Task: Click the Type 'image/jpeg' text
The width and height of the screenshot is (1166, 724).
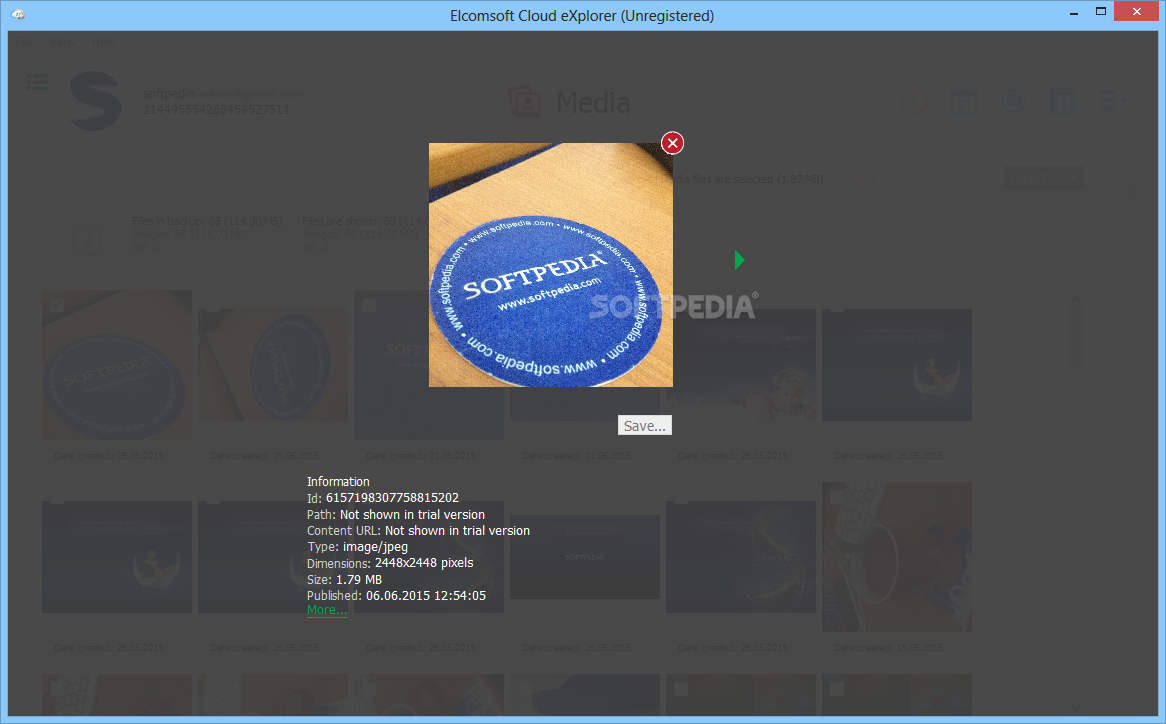Action: (375, 547)
